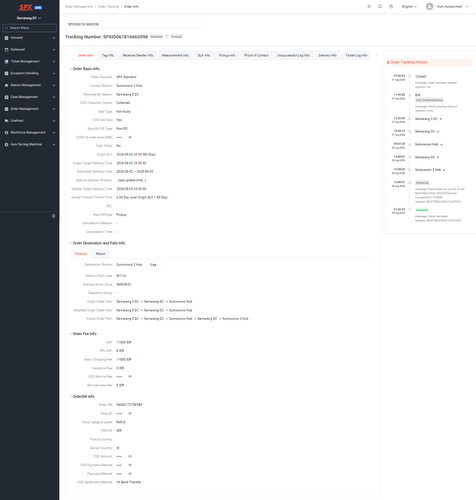The width and height of the screenshot is (476, 500).
Task: Select the Forward path tab
Action: [x=81, y=254]
